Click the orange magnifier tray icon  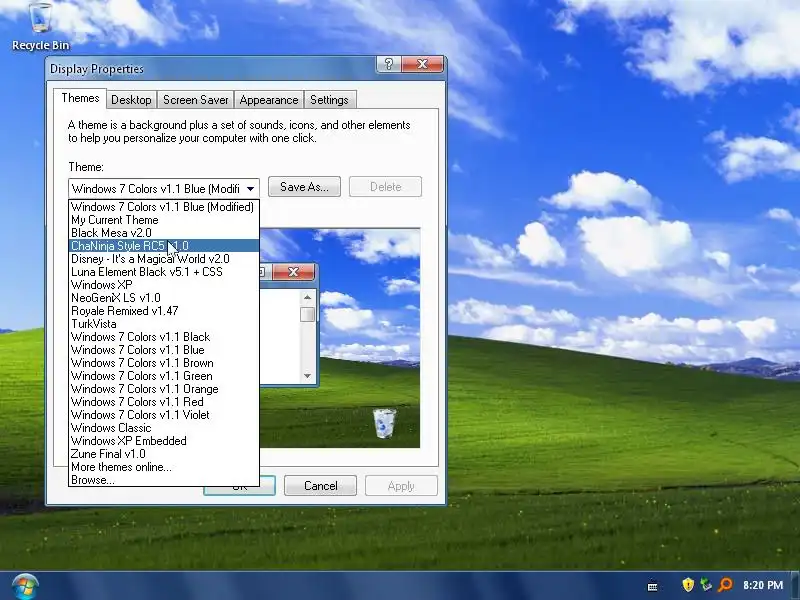(725, 585)
